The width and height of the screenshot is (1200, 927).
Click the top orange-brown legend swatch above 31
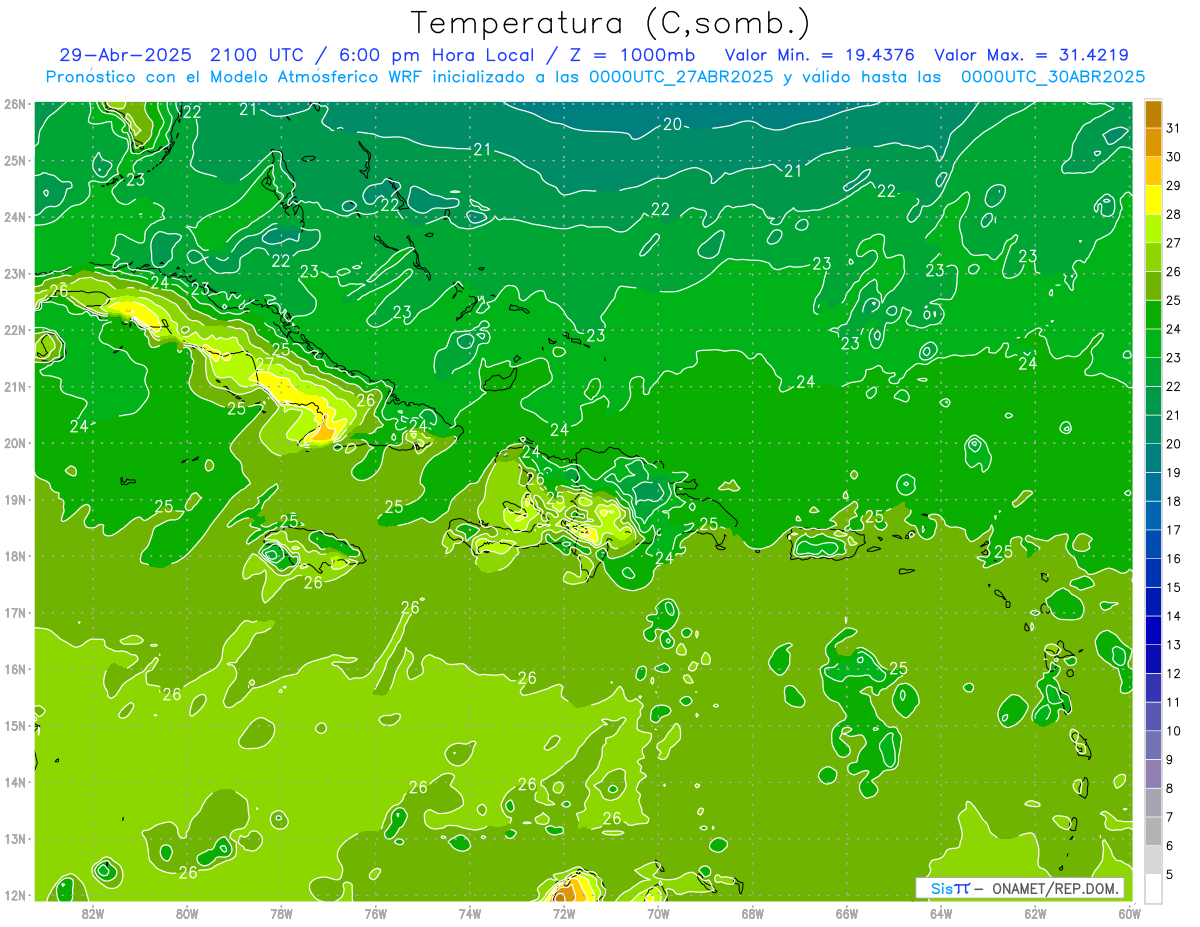(x=1153, y=114)
